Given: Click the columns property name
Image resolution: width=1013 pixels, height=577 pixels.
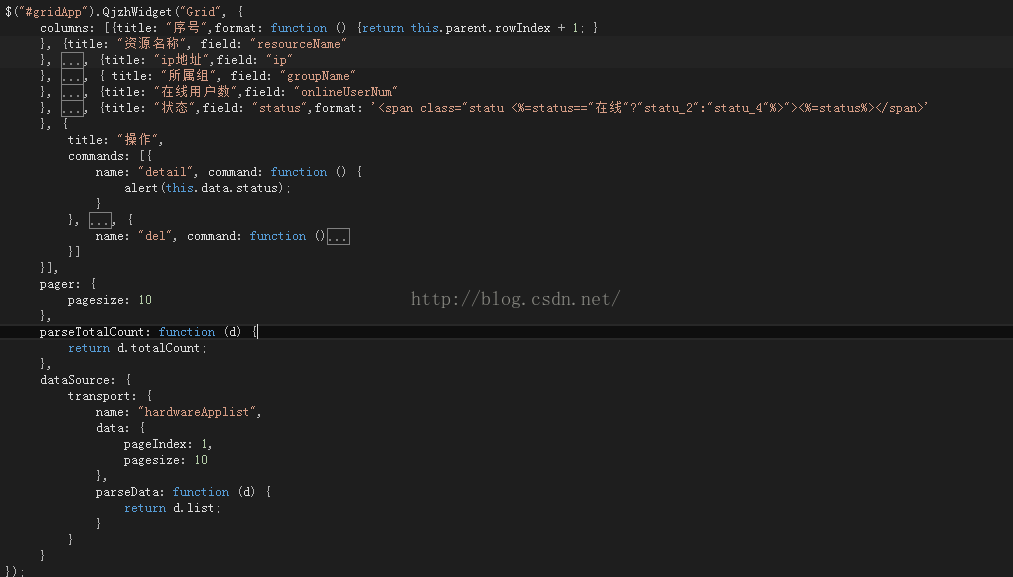Looking at the screenshot, I should coord(67,28).
